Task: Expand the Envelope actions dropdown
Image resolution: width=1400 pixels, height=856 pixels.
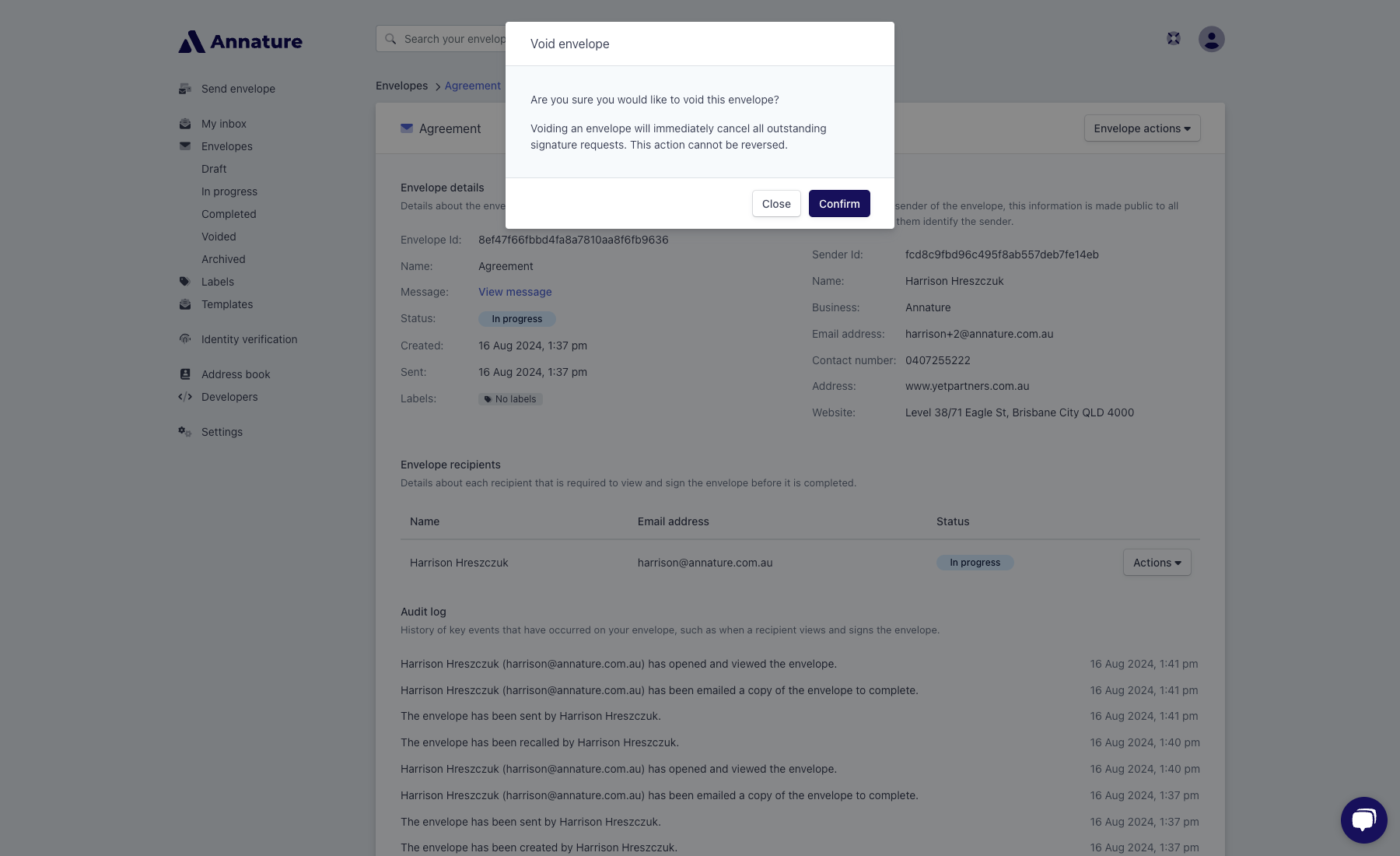Action: 1142,128
